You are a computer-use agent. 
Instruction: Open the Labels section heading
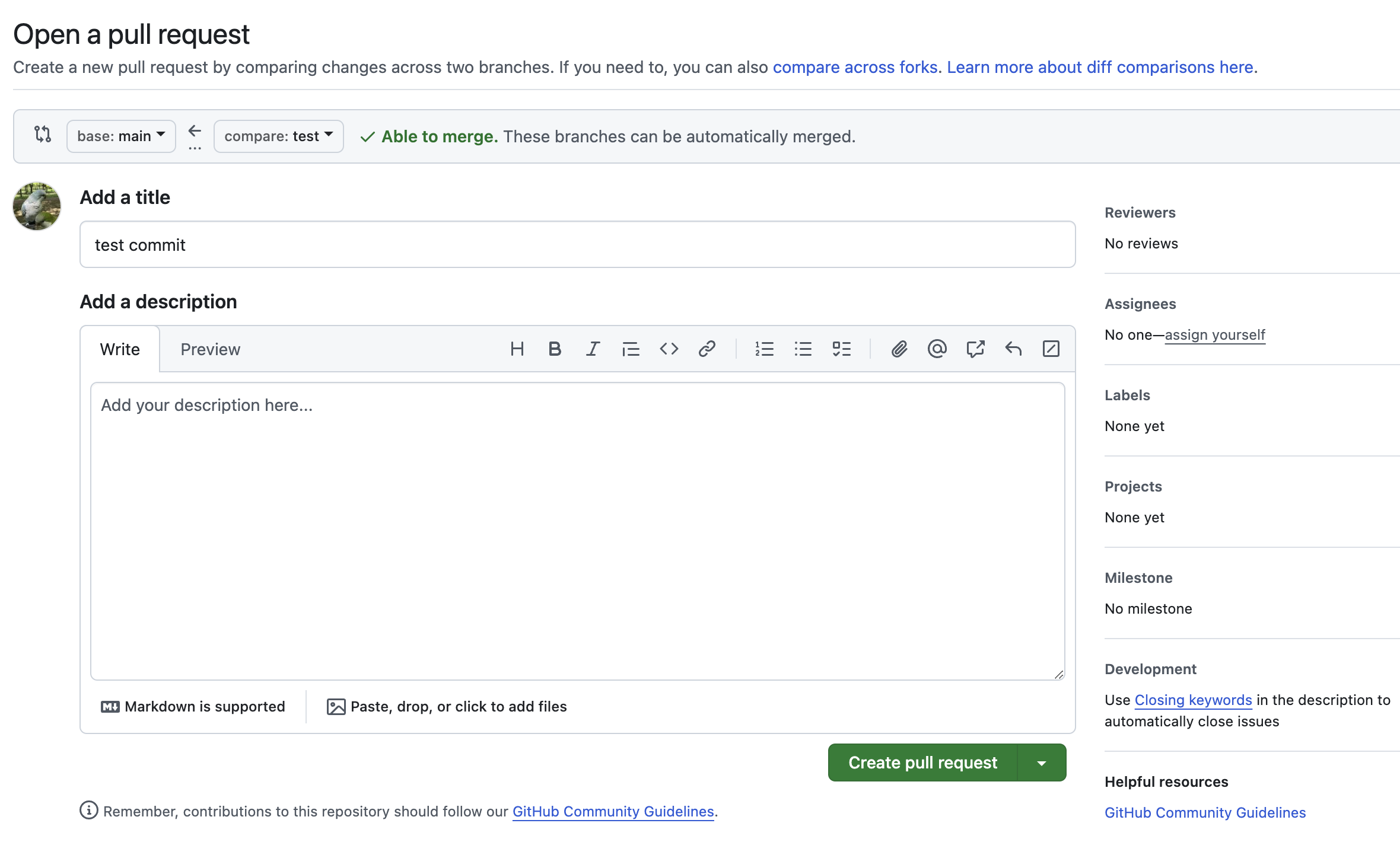(1127, 395)
